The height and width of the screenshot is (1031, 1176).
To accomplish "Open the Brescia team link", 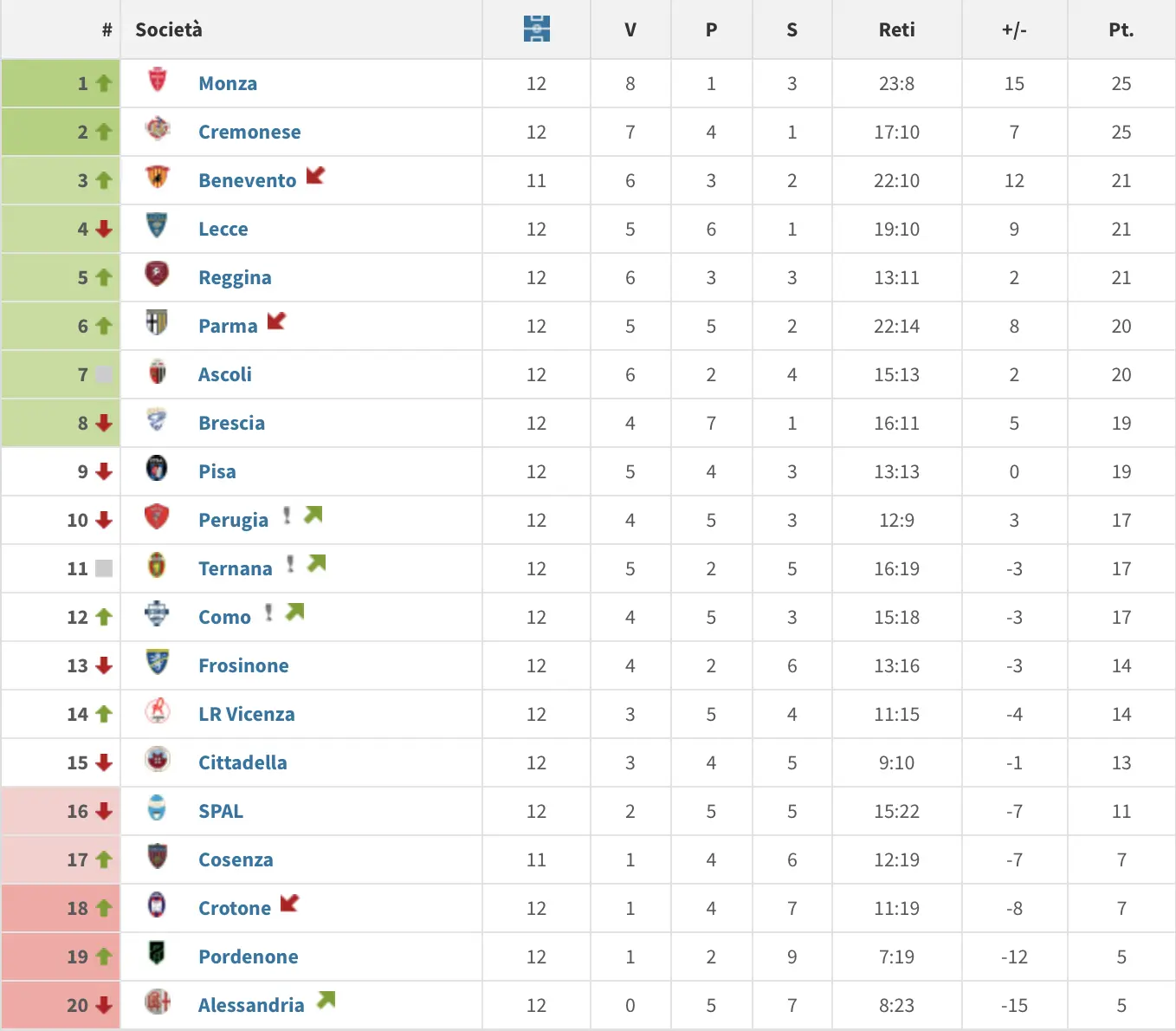I will point(231,423).
